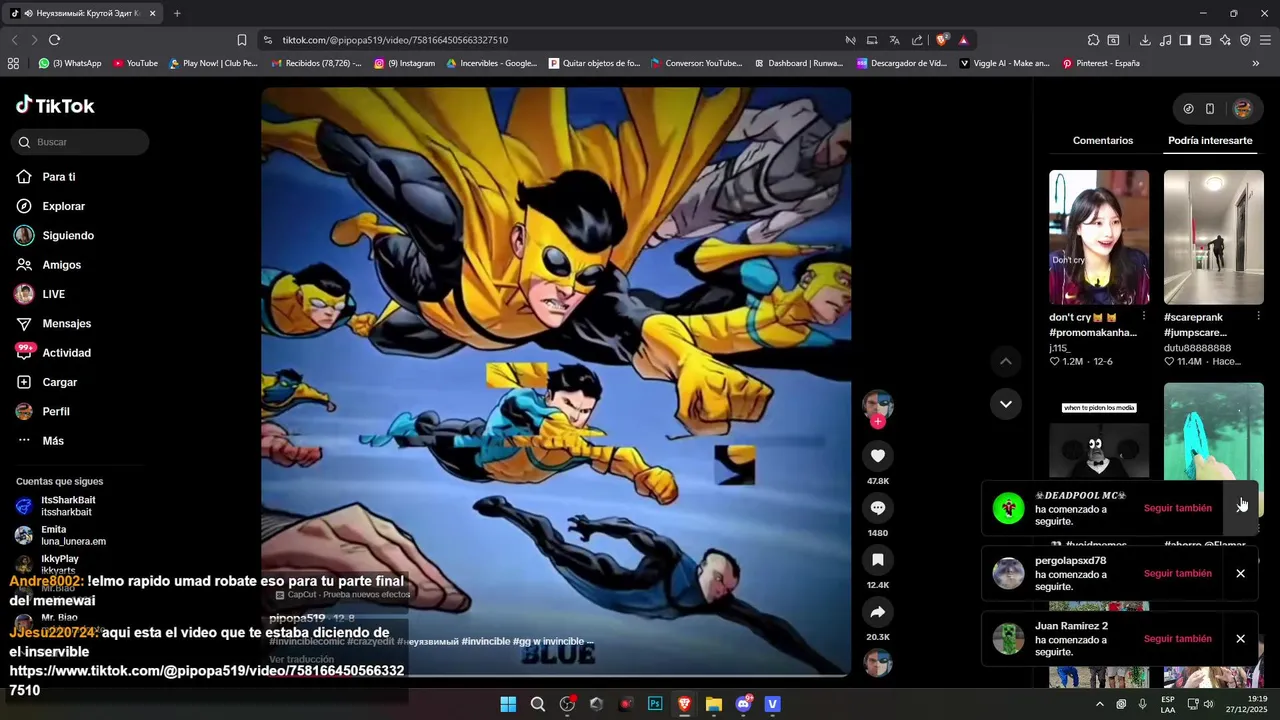Switch to Podría interesarte tab
The image size is (1280, 720).
1210,141
